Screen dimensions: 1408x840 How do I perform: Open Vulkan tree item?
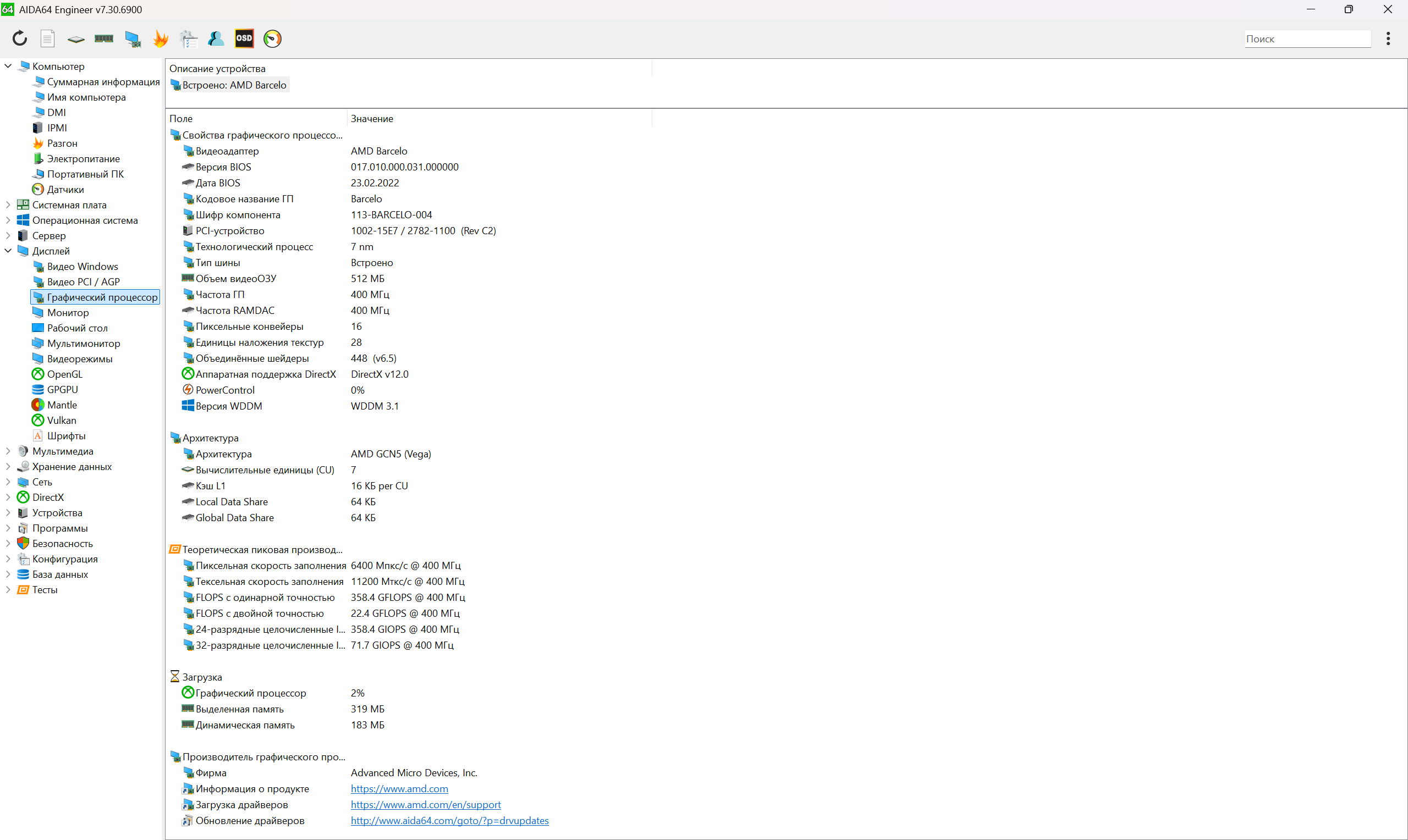point(61,420)
